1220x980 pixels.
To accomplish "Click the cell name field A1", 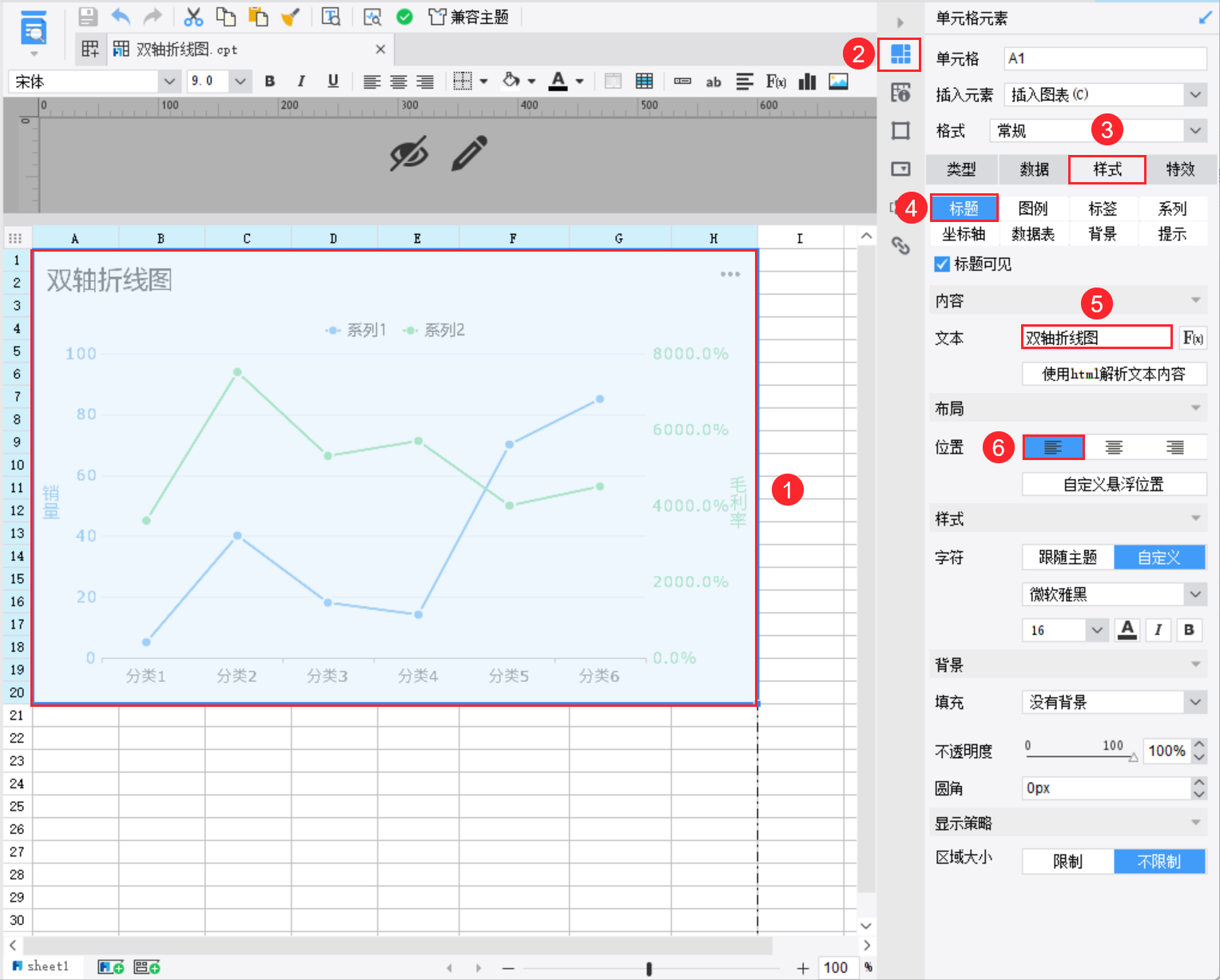I will coord(1105,58).
